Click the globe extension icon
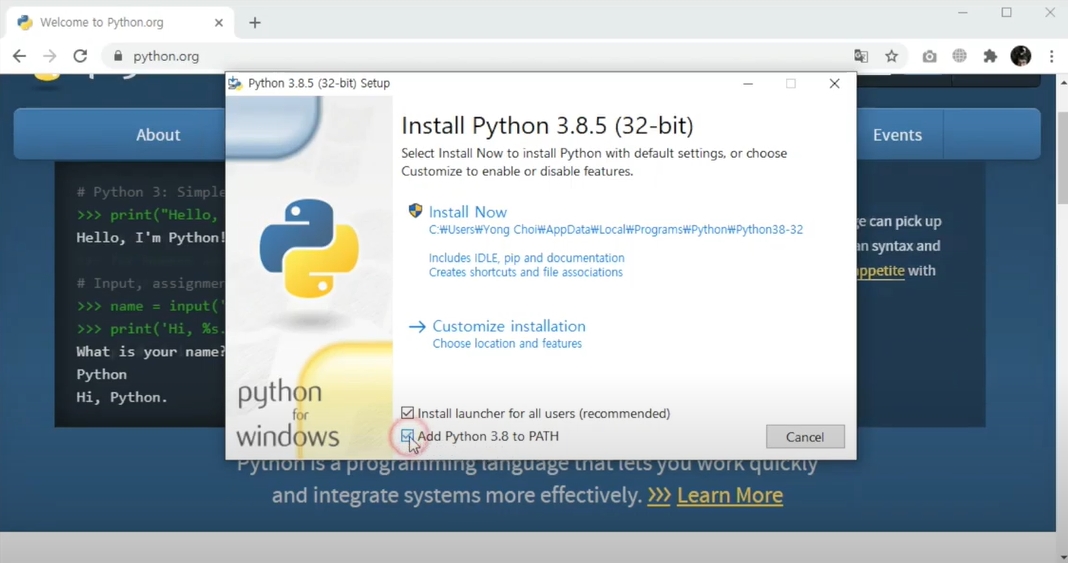Image resolution: width=1068 pixels, height=563 pixels. click(x=960, y=56)
